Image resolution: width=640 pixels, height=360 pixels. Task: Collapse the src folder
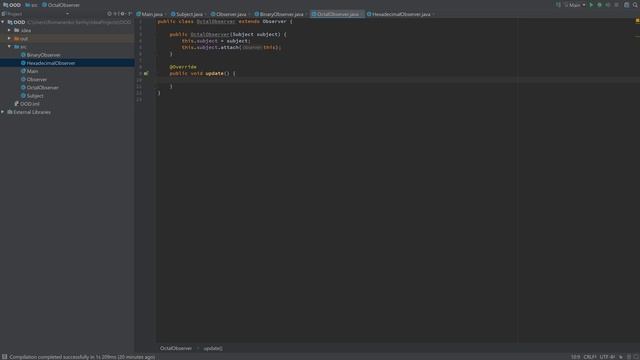(x=9, y=47)
